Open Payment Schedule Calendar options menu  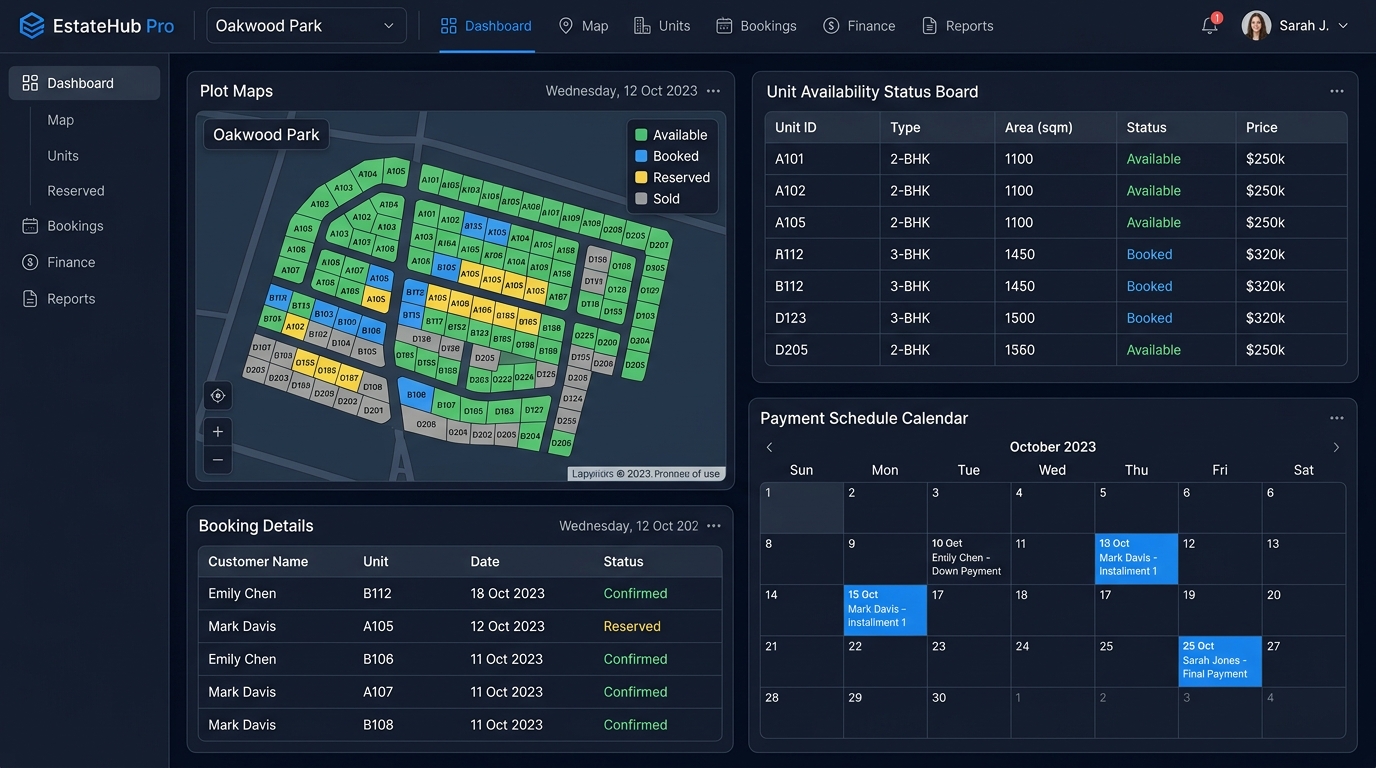(x=1337, y=418)
